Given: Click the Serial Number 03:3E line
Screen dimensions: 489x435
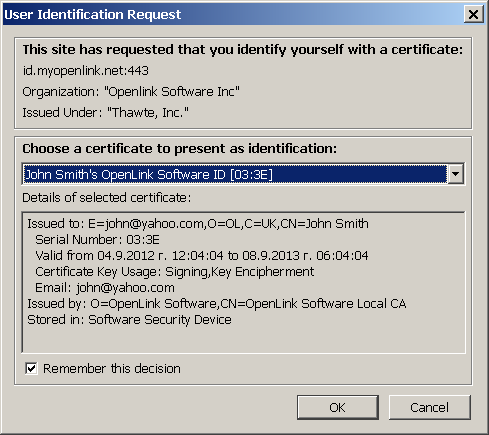Looking at the screenshot, I should tap(97, 240).
